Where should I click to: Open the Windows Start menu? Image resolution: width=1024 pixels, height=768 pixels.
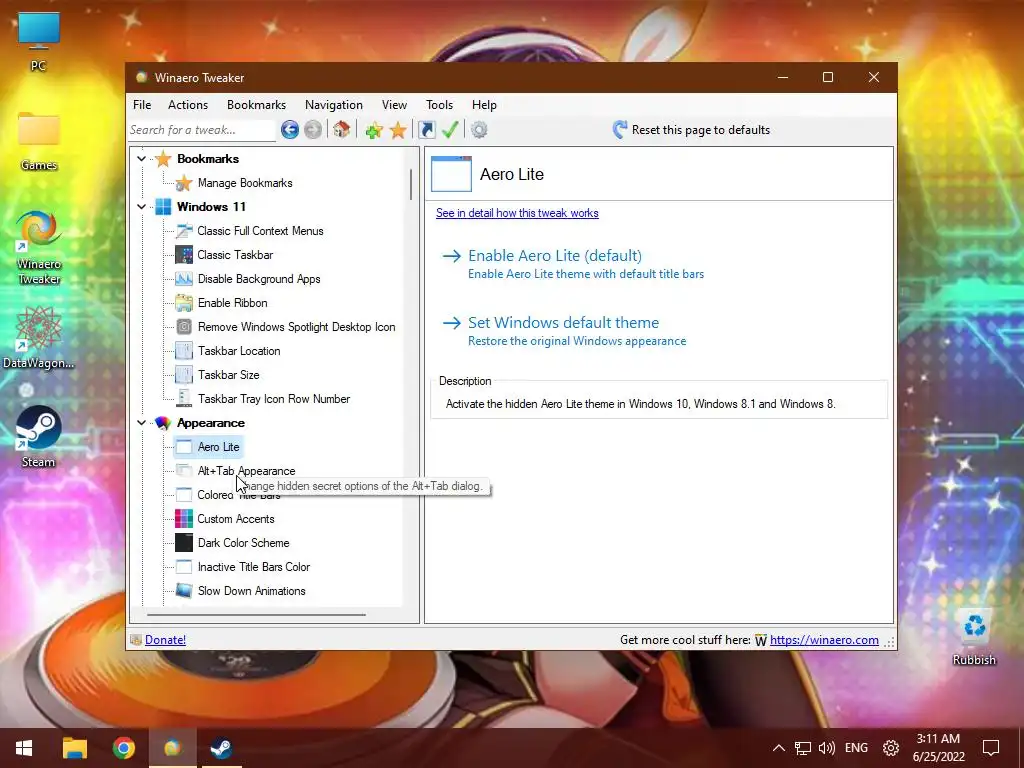point(24,748)
